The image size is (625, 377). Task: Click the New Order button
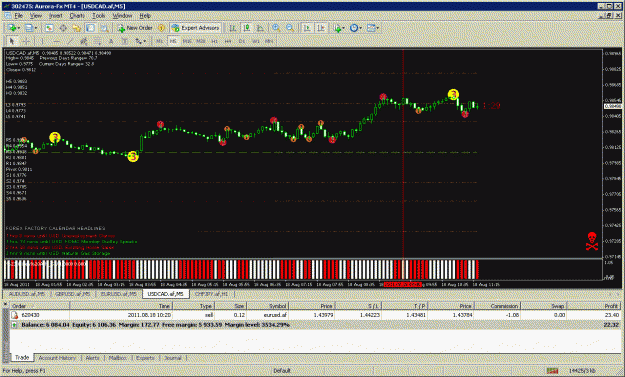pyautogui.click(x=135, y=28)
